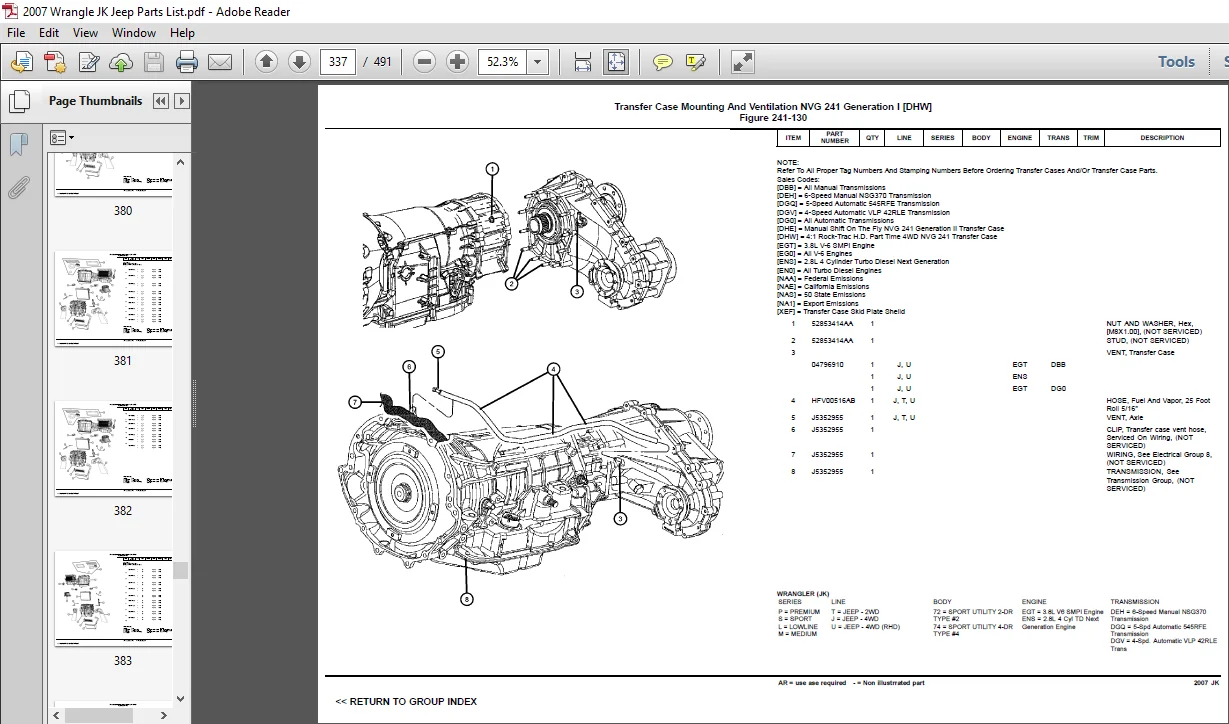Open Page Thumbnails panel icon
This screenshot has width=1229, height=724.
19,102
